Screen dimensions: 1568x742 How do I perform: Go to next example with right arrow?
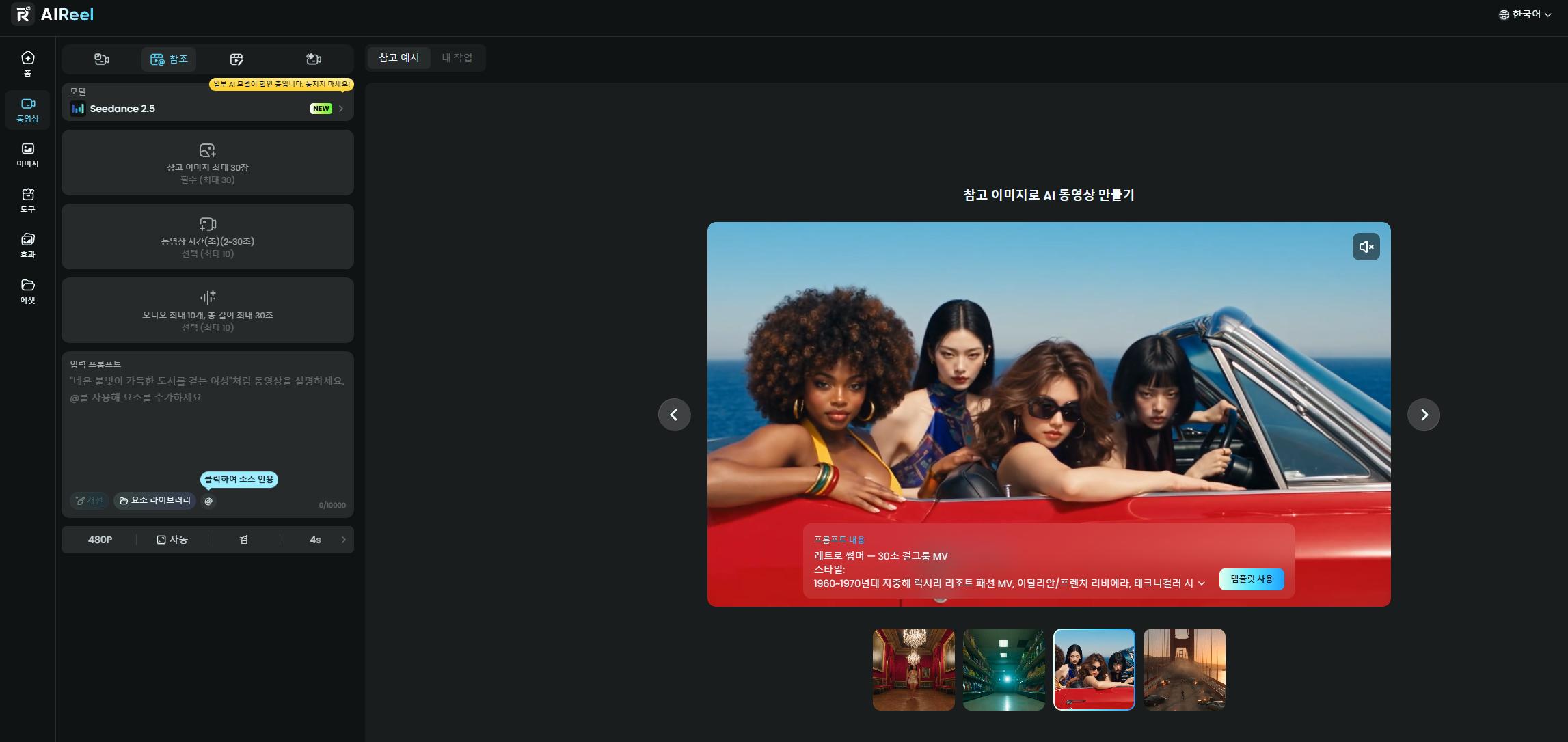pyautogui.click(x=1423, y=415)
